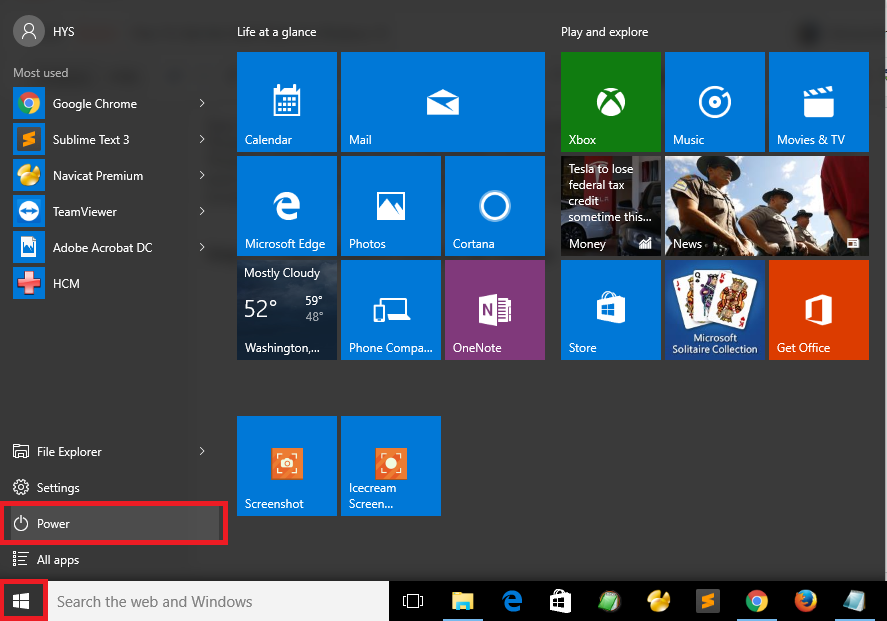Open the Phone Companion tile
Screen dimensions: 887x621
pyautogui.click(x=391, y=310)
